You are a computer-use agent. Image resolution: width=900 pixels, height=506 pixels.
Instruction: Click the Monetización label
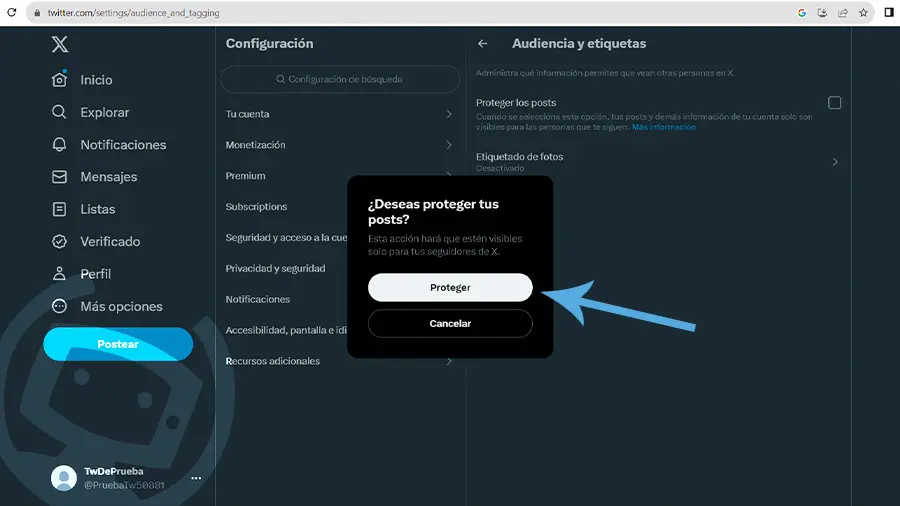(x=255, y=145)
